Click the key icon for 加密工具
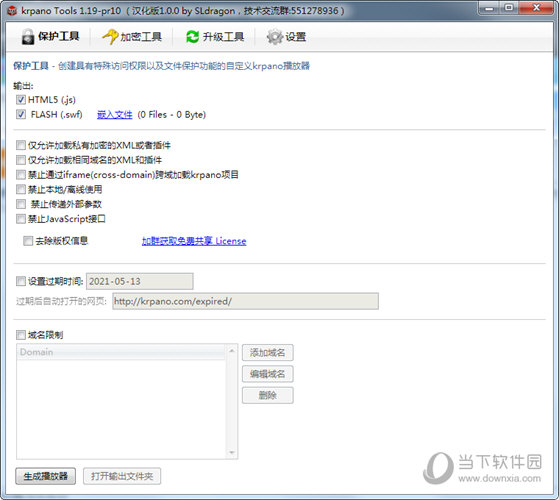This screenshot has width=559, height=500. (x=110, y=36)
